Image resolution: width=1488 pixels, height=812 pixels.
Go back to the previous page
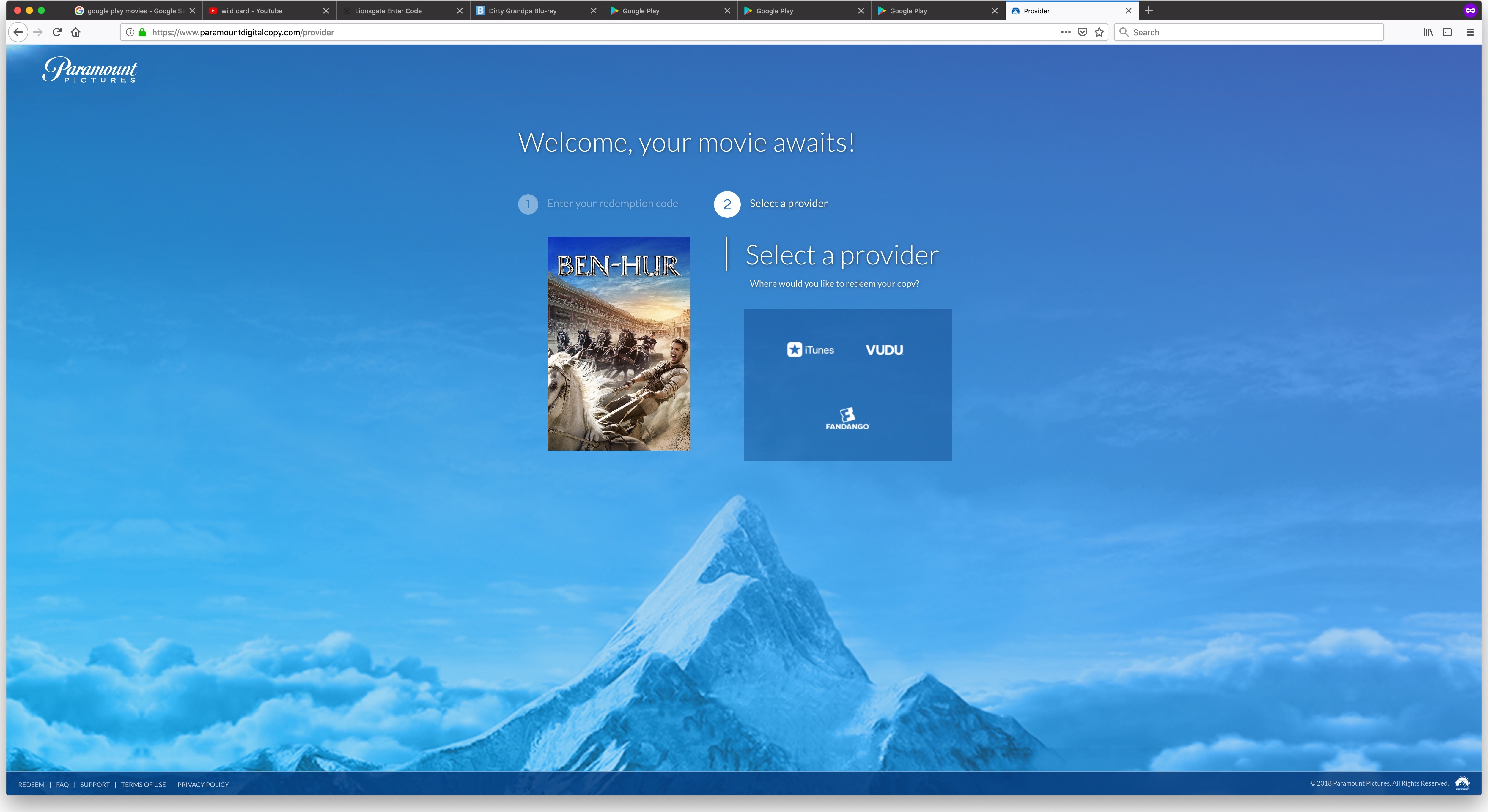point(18,32)
